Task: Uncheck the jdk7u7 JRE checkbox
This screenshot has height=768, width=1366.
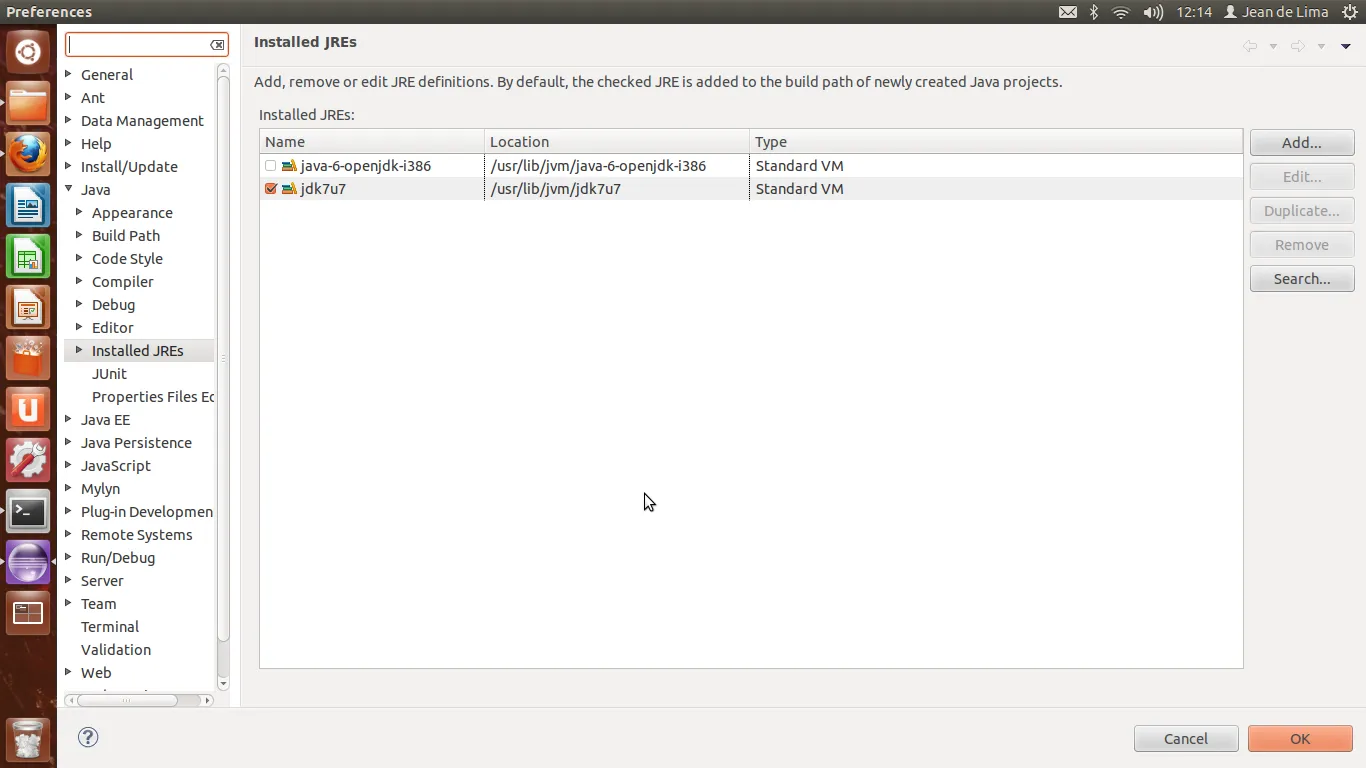Action: pyautogui.click(x=271, y=189)
